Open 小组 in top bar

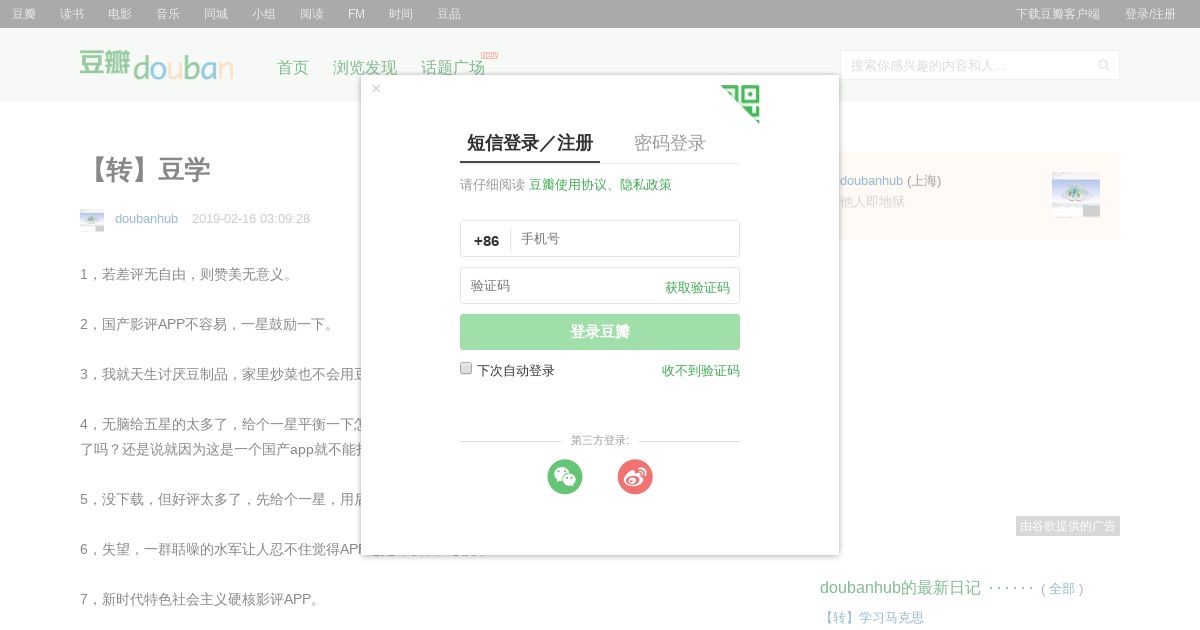click(264, 14)
